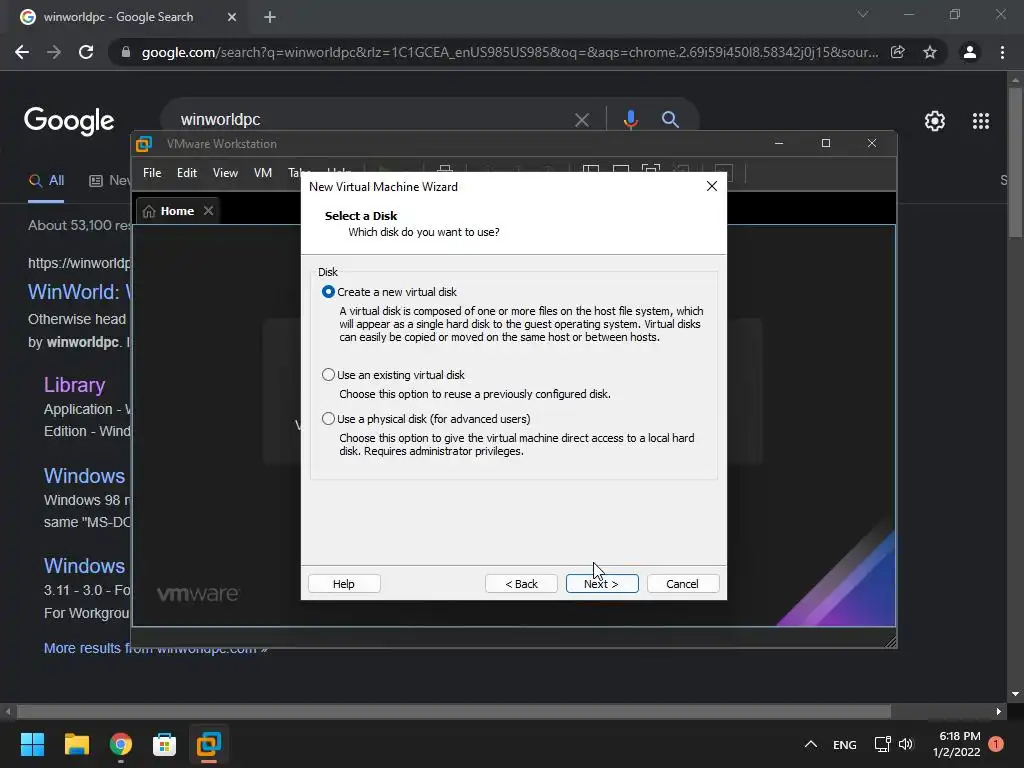The image size is (1024, 768).
Task: Click the Chrome vertical scrollbar thumb
Action: click(x=1015, y=162)
